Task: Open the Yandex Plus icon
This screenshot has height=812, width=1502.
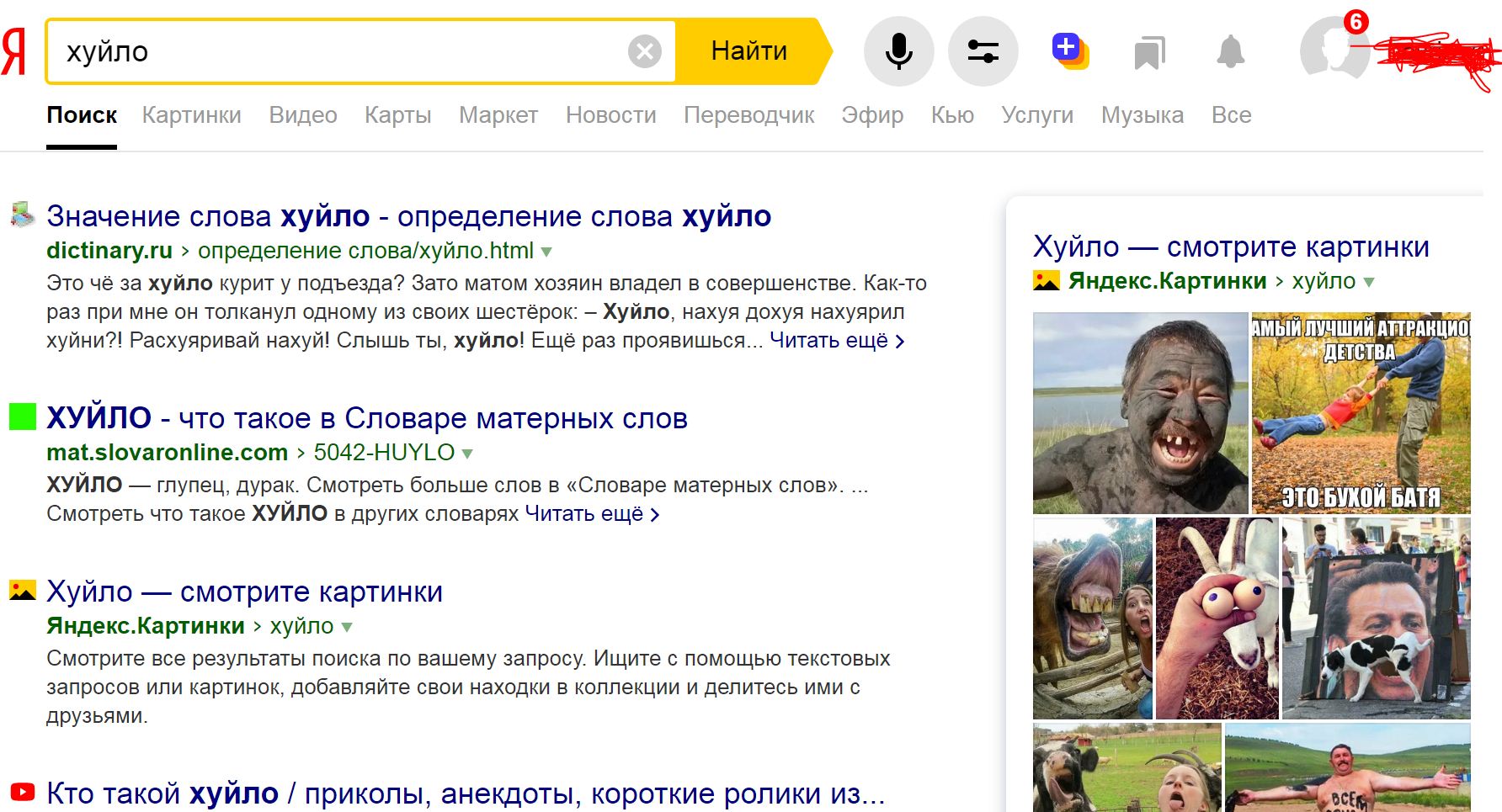Action: pyautogui.click(x=1070, y=51)
